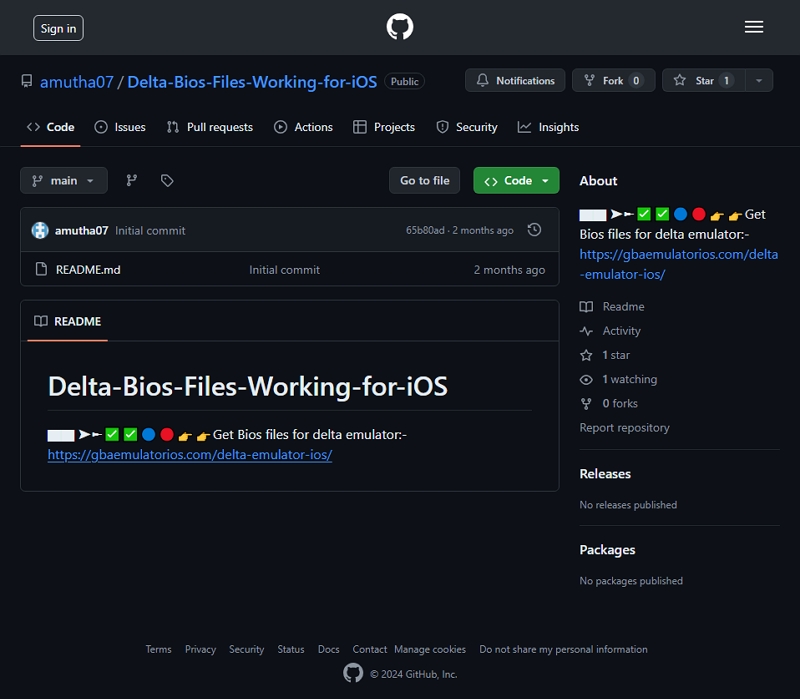
Task: Click Do not share my personal information
Action: [x=563, y=649]
